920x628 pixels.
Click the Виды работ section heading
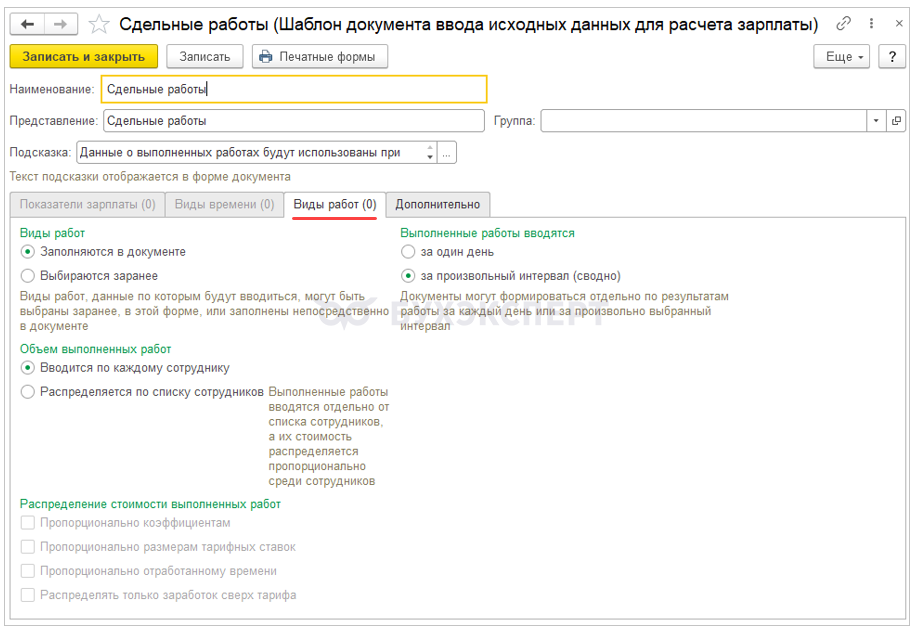point(52,233)
